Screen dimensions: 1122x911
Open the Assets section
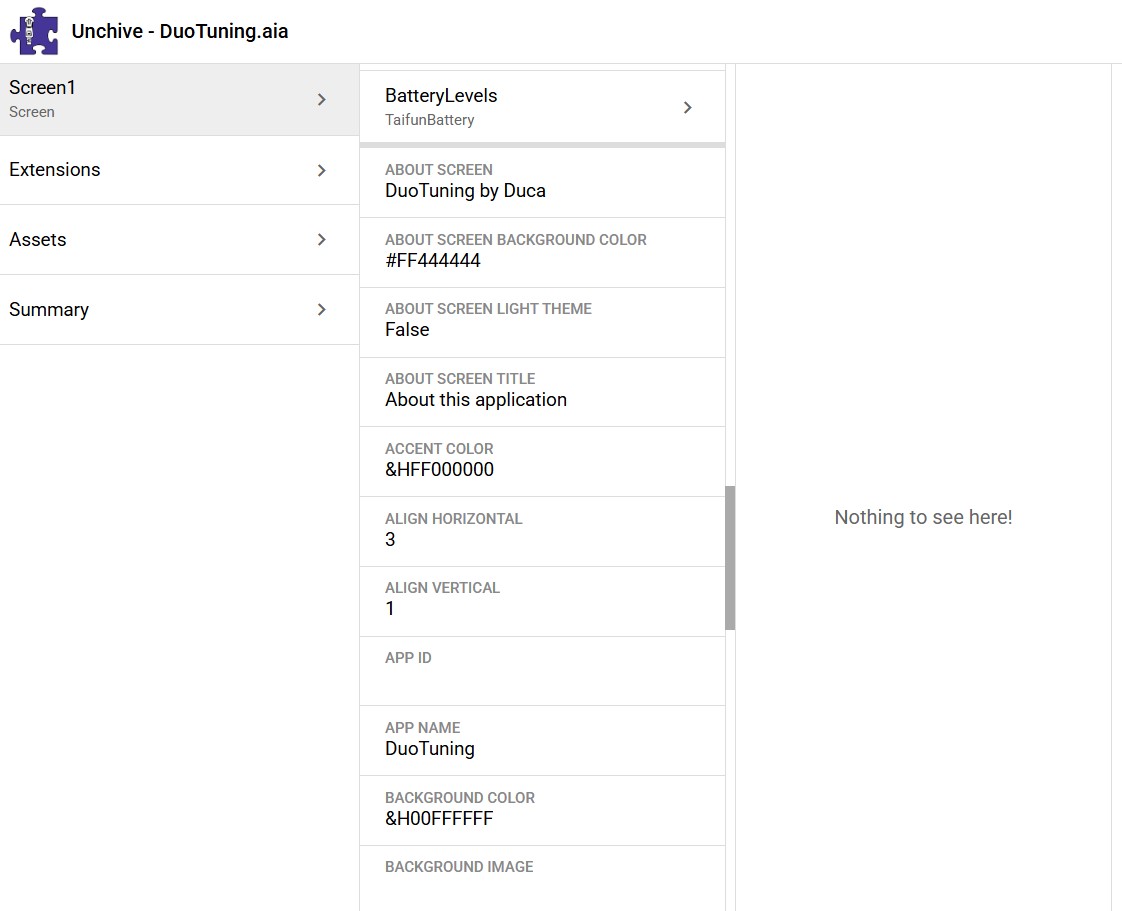150,240
